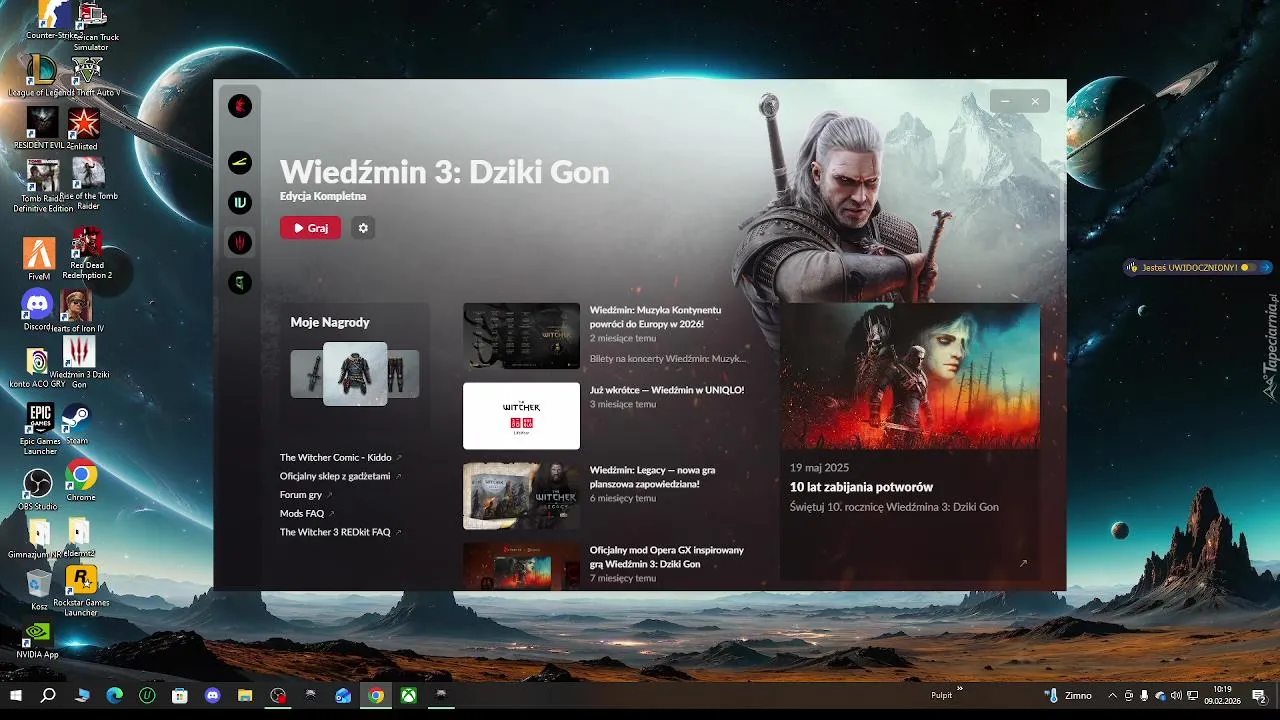Open taskbar search magnifier
Viewport: 1280px width, 720px height.
coord(48,696)
